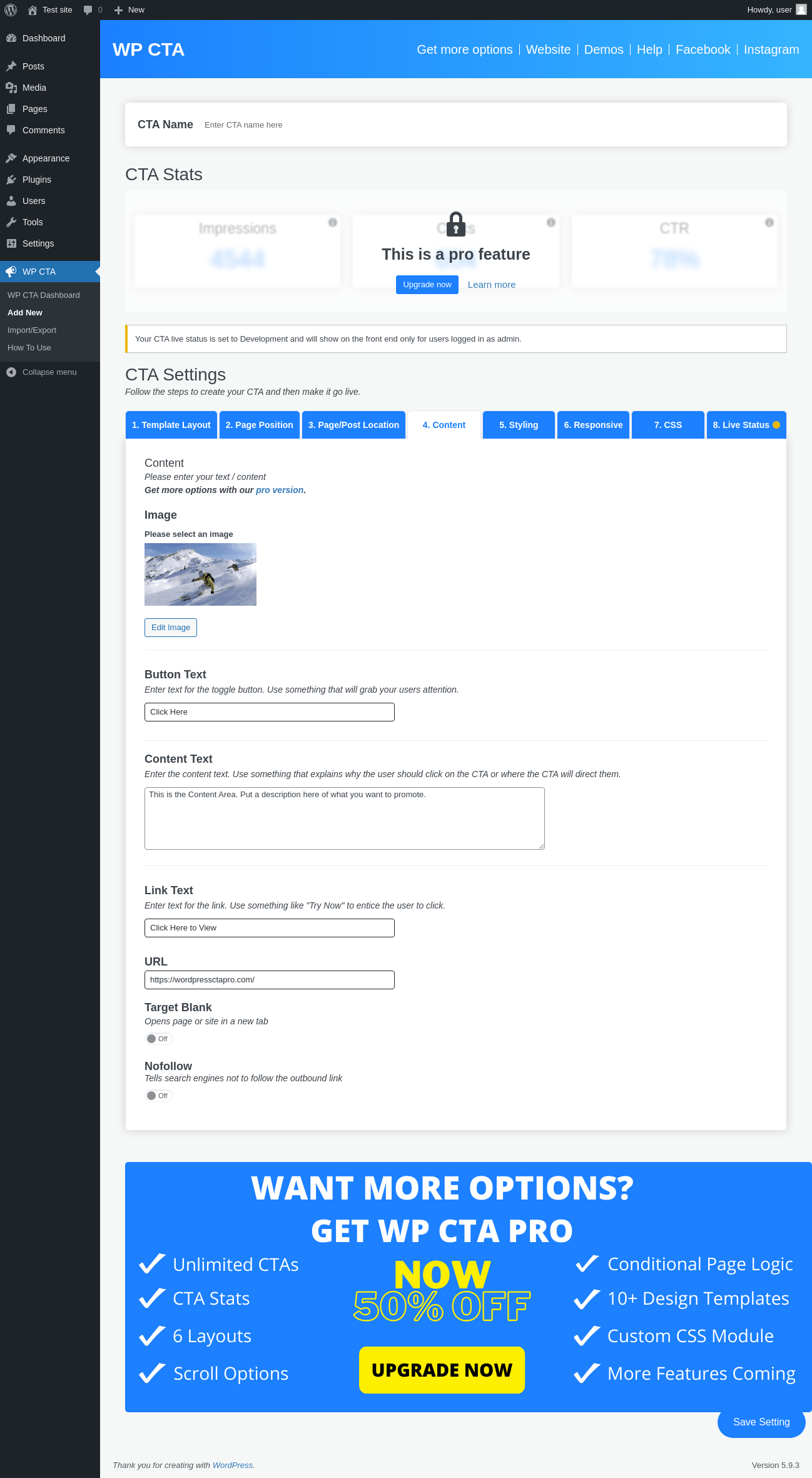The image size is (812, 1478).
Task: Click the CTR info icon
Action: (769, 222)
